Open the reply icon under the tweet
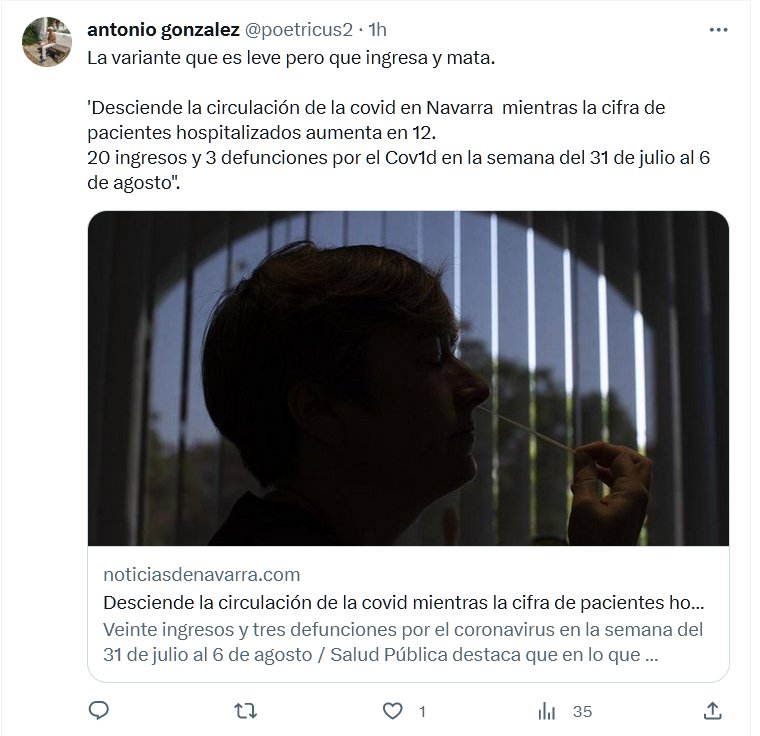Image resolution: width=760 pixels, height=736 pixels. coord(99,711)
